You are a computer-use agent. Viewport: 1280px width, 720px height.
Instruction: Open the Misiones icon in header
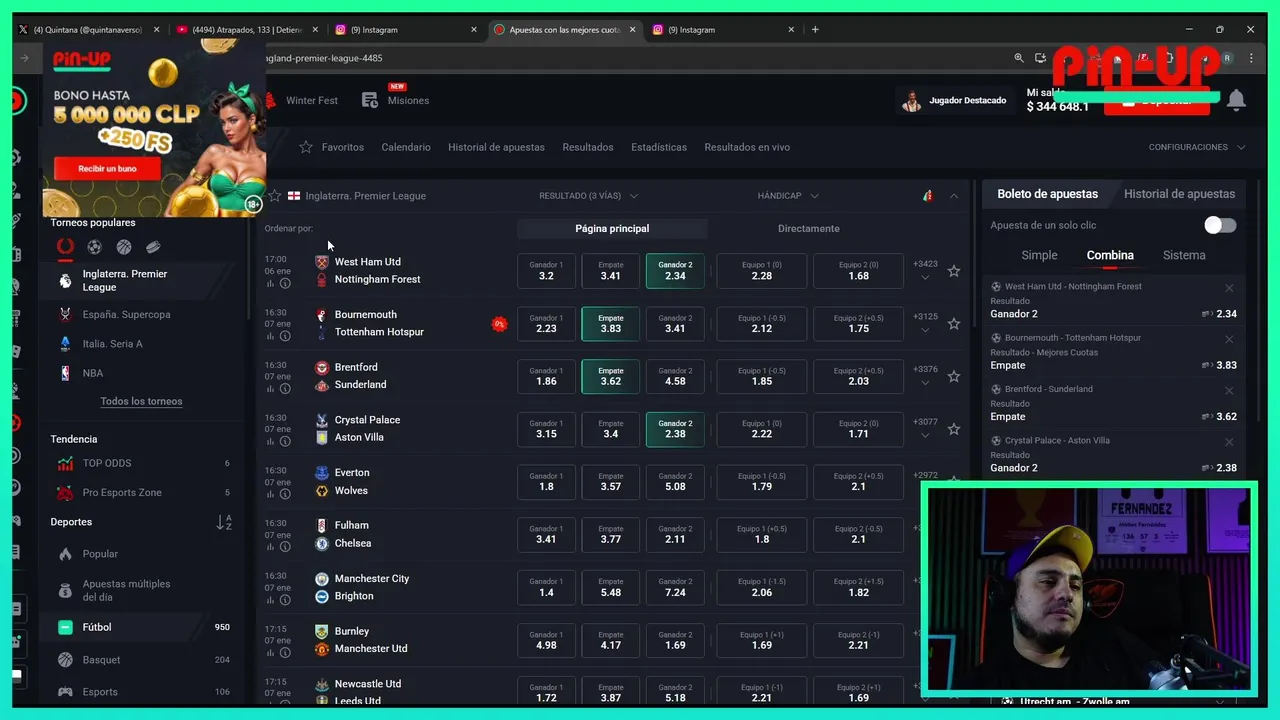pos(370,100)
